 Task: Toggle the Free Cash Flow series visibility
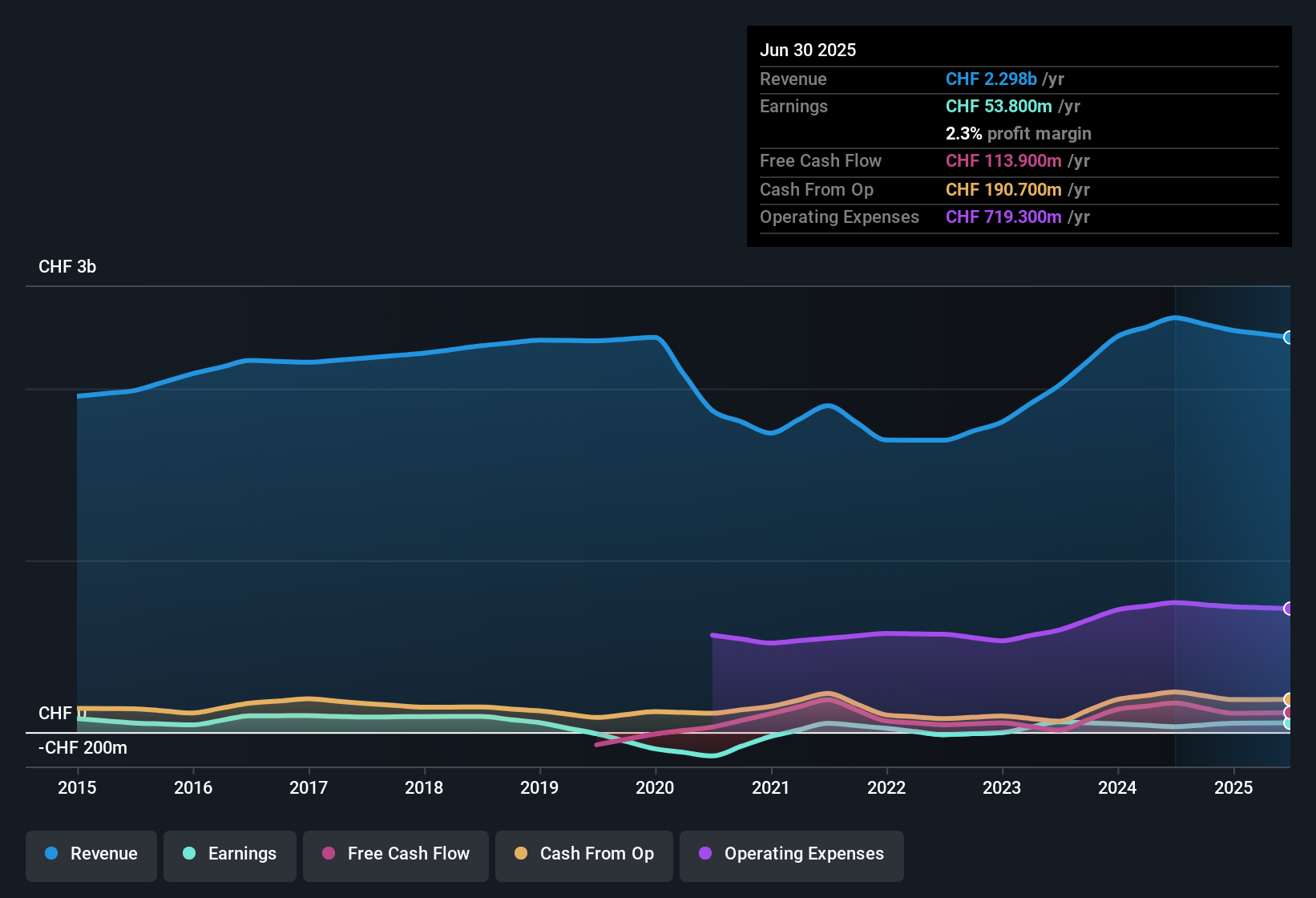pyautogui.click(x=395, y=854)
